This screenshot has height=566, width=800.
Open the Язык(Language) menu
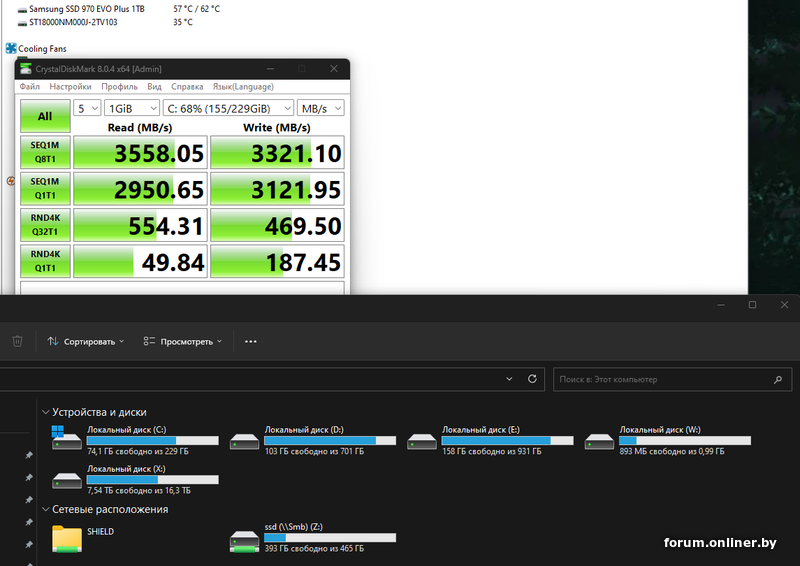click(243, 87)
